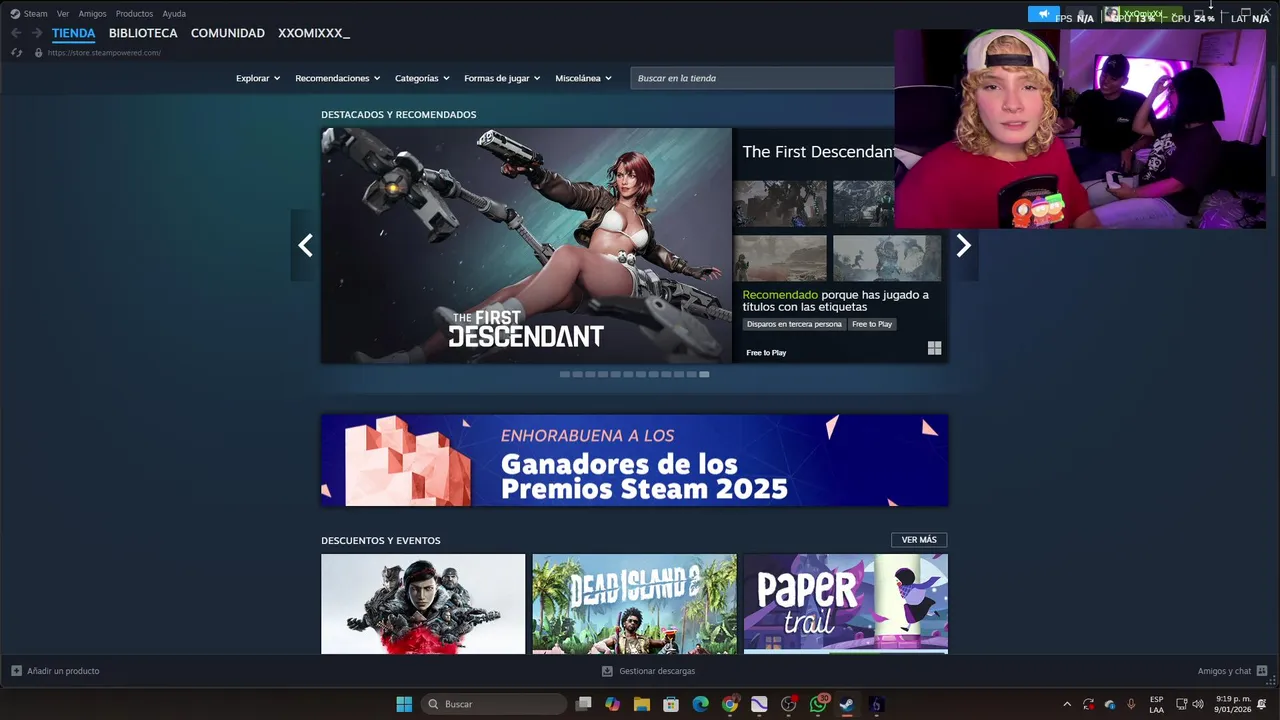Open the Ayuda menu
This screenshot has height=720, width=1280.
point(174,14)
